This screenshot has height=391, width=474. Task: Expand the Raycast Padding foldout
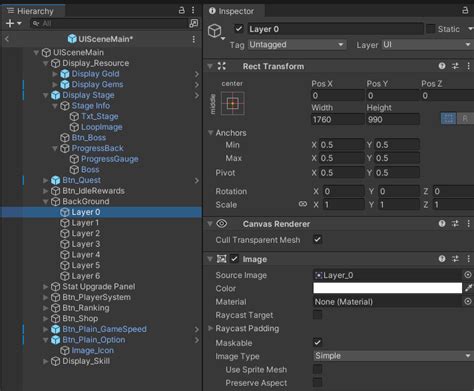coord(210,328)
